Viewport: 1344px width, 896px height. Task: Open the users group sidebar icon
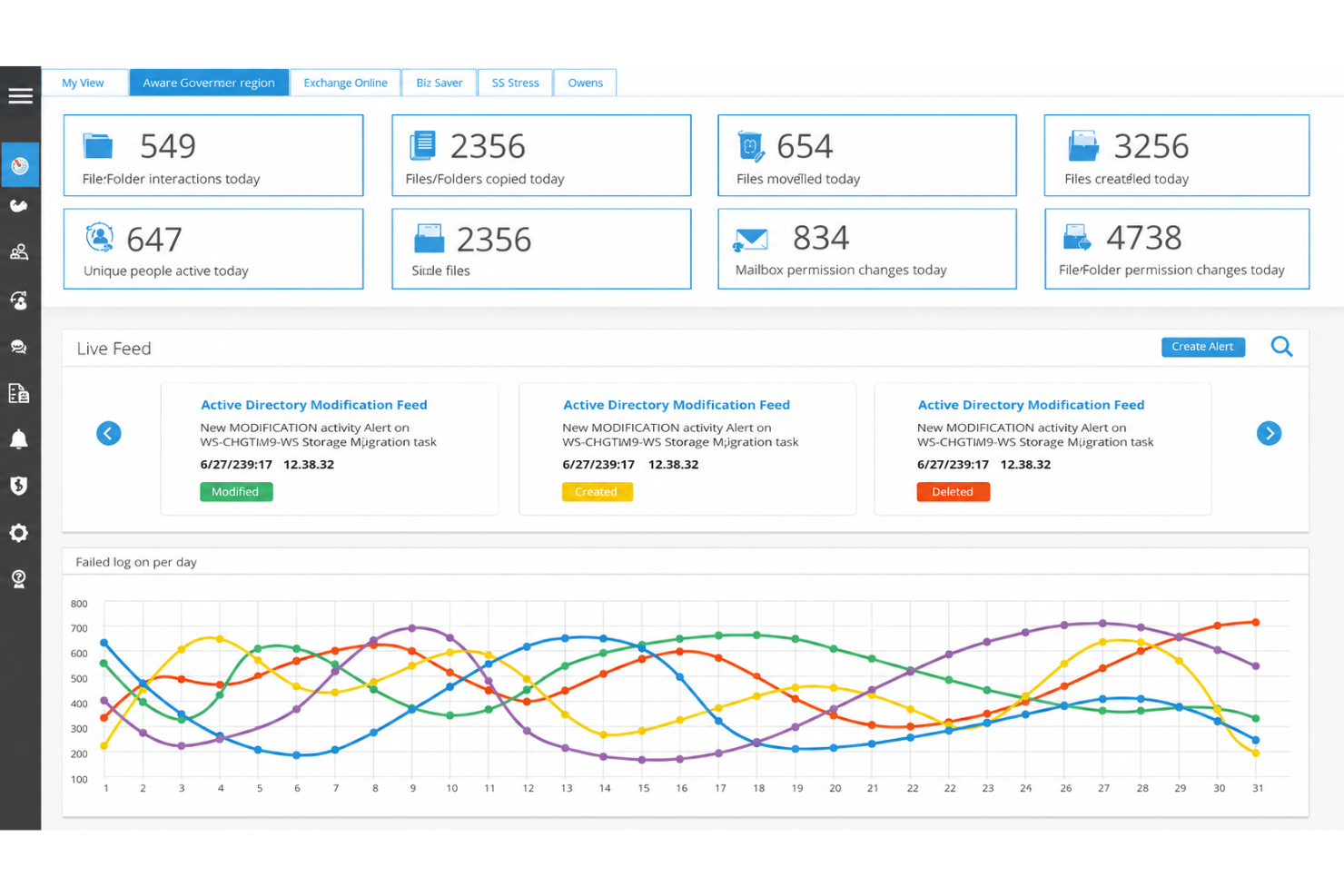click(x=19, y=252)
